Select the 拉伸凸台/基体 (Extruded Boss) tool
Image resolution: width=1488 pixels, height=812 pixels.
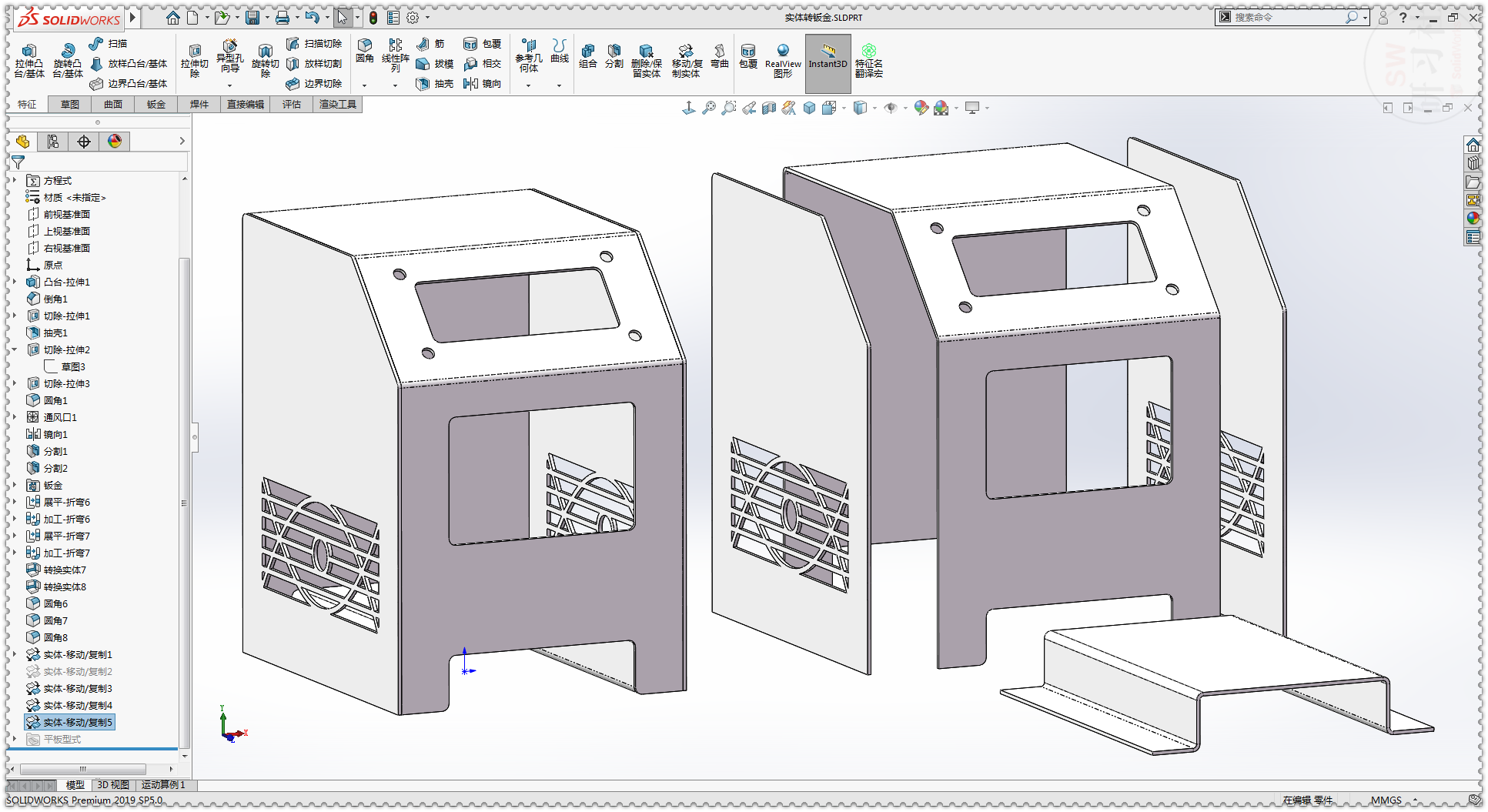[x=28, y=62]
